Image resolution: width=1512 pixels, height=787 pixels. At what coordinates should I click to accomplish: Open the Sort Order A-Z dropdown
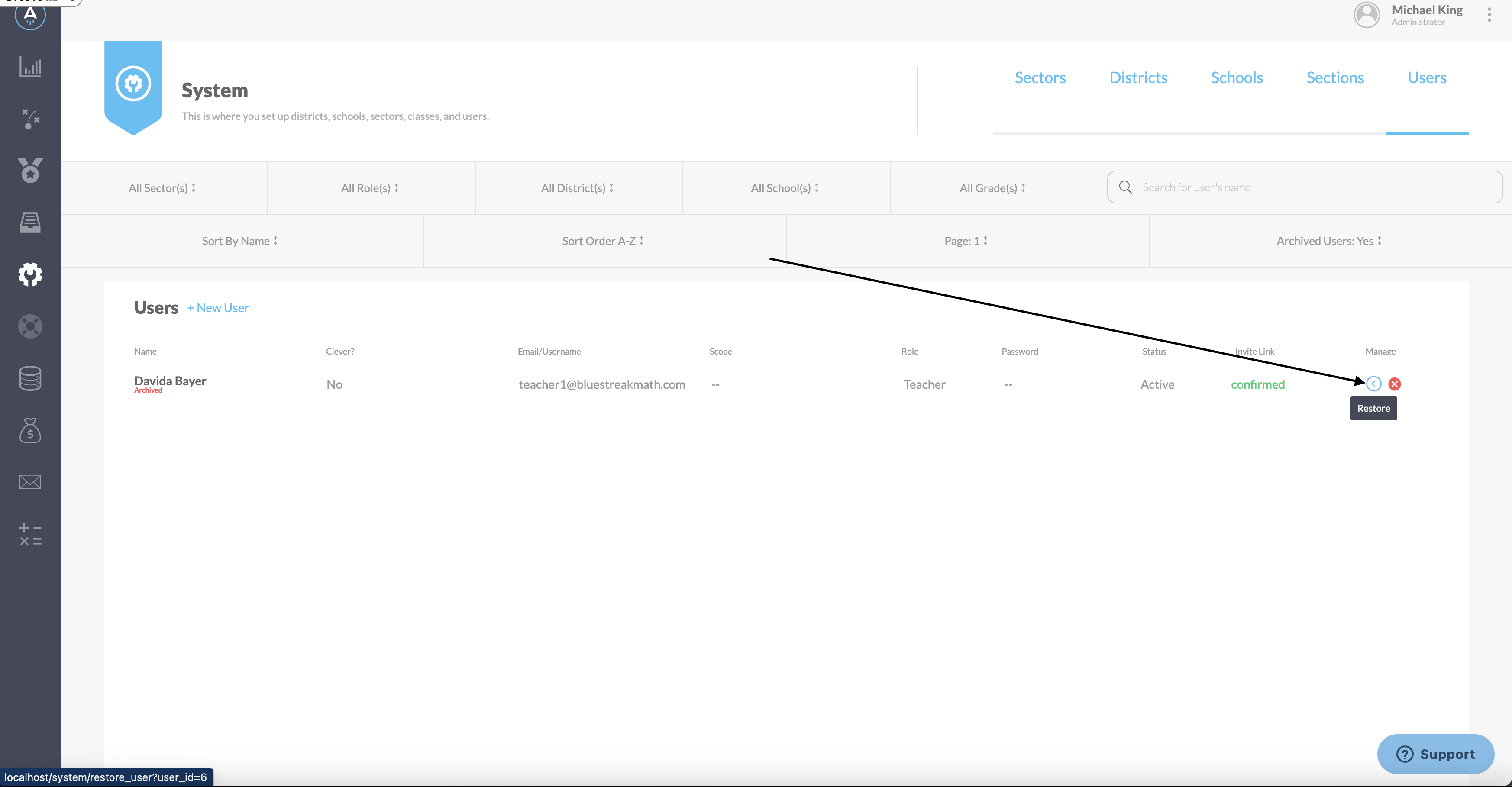604,241
